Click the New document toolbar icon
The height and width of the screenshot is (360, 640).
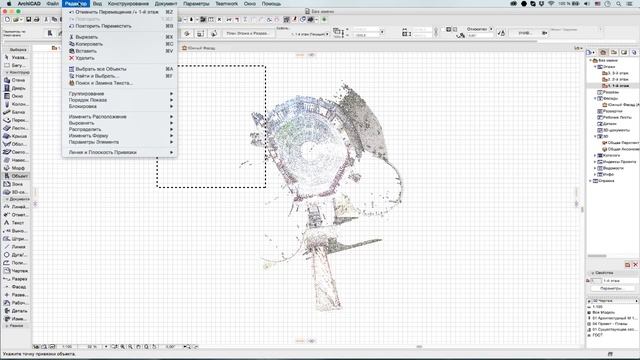[x=7, y=19]
